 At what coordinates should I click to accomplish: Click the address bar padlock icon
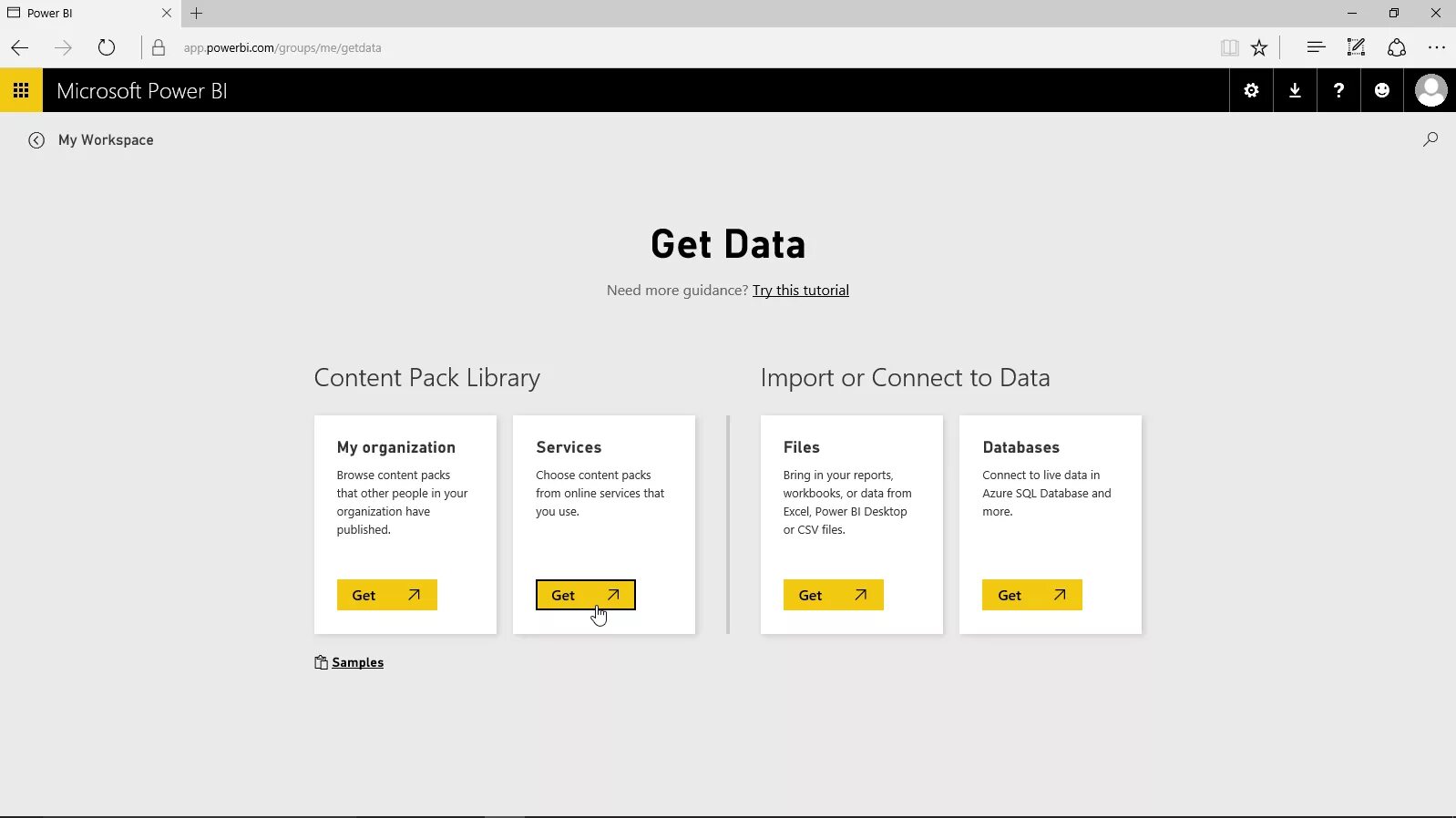pos(159,47)
